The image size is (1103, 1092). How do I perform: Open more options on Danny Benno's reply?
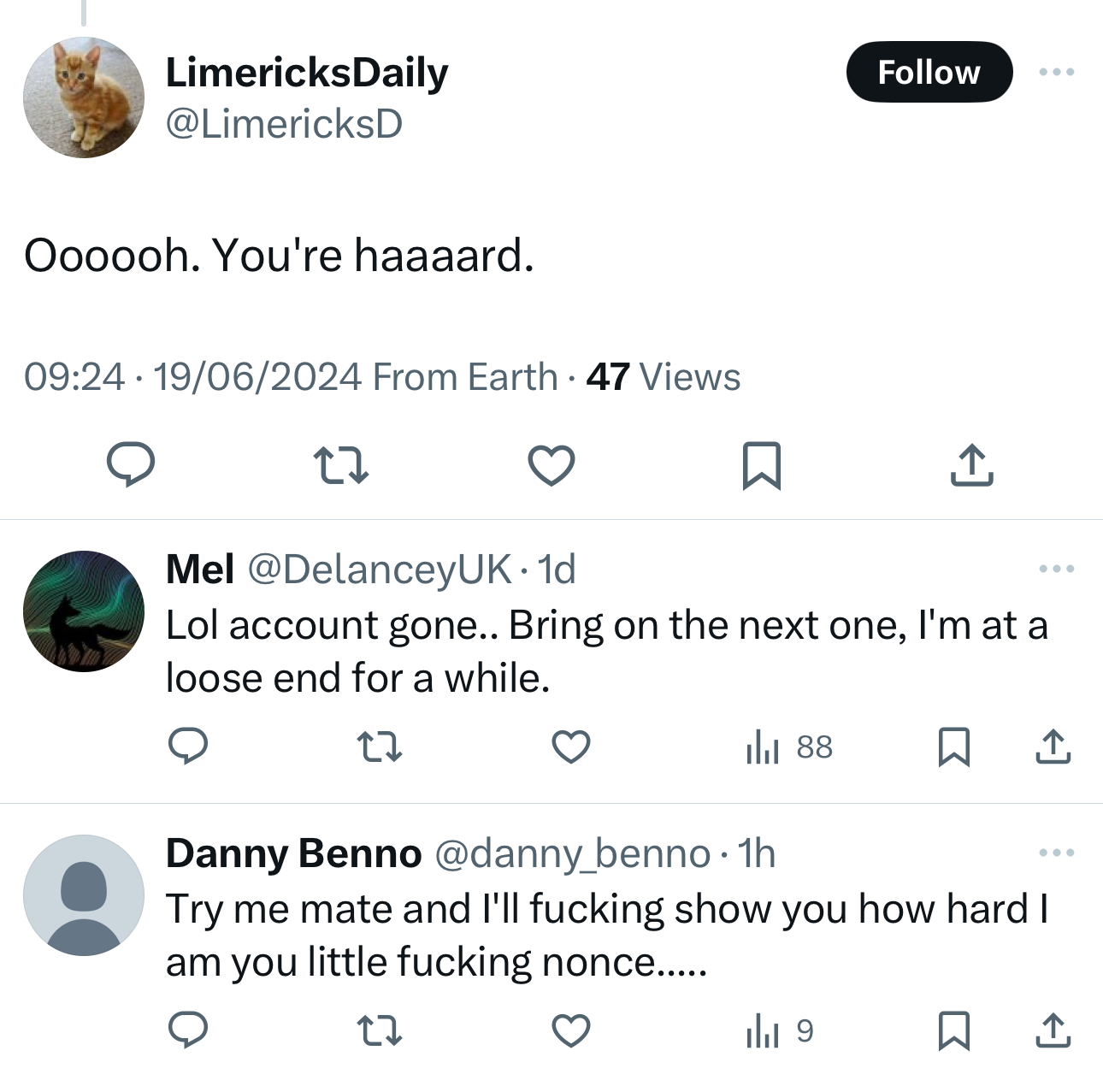click(x=1056, y=853)
